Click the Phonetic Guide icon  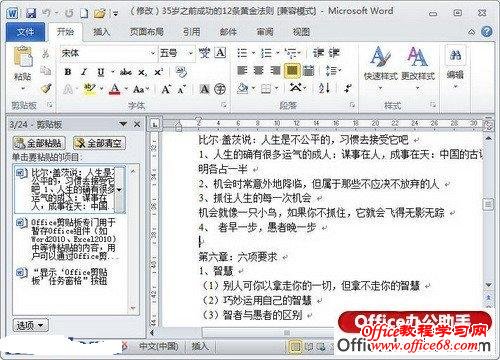204,53
